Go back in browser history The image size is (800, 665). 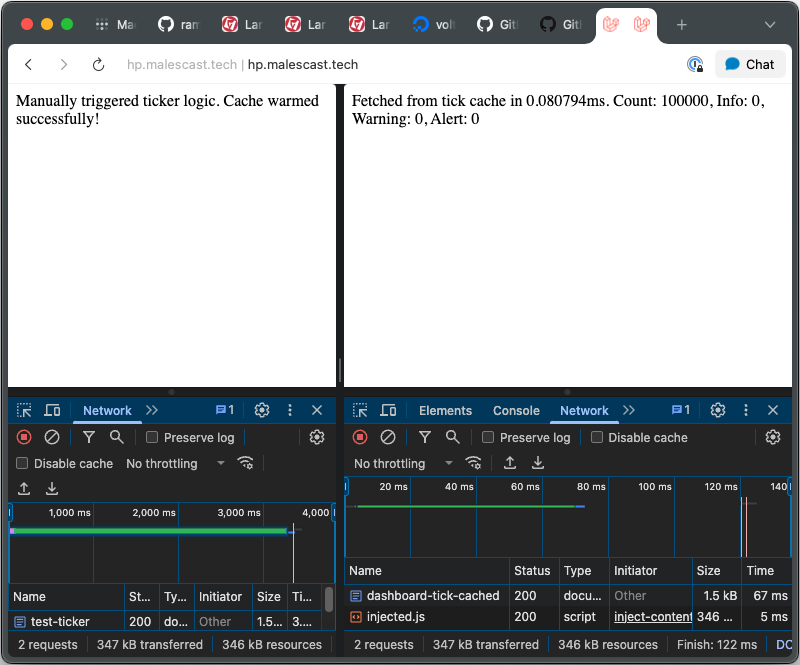29,64
